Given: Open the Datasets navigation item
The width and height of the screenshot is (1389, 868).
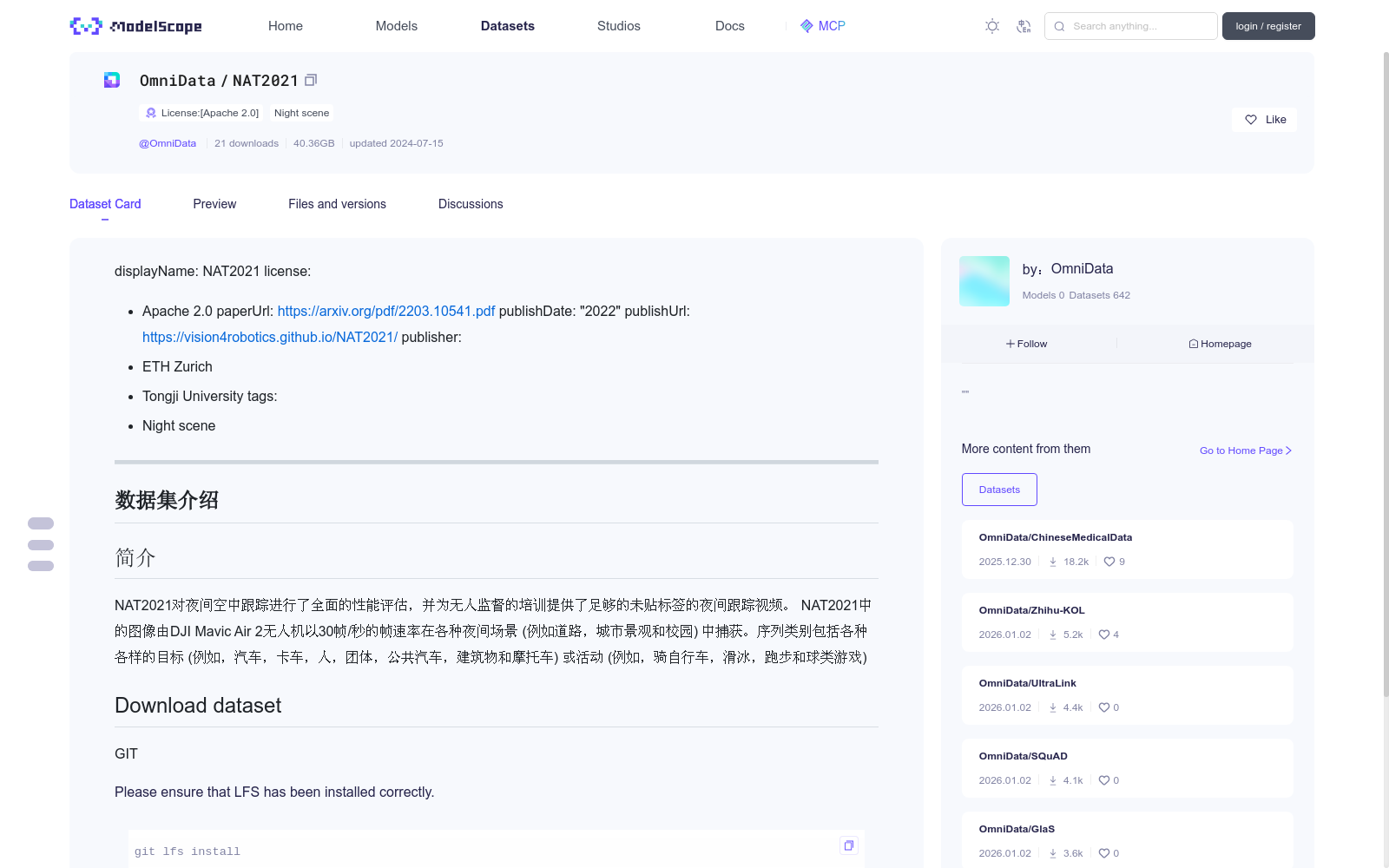Looking at the screenshot, I should click(x=508, y=26).
